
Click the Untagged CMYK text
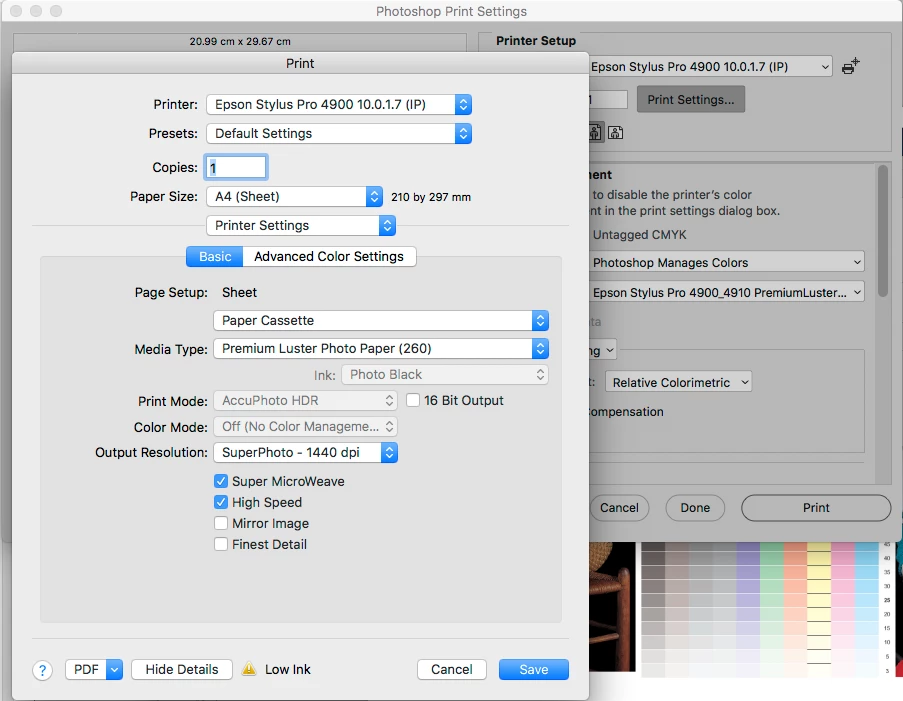(x=639, y=234)
